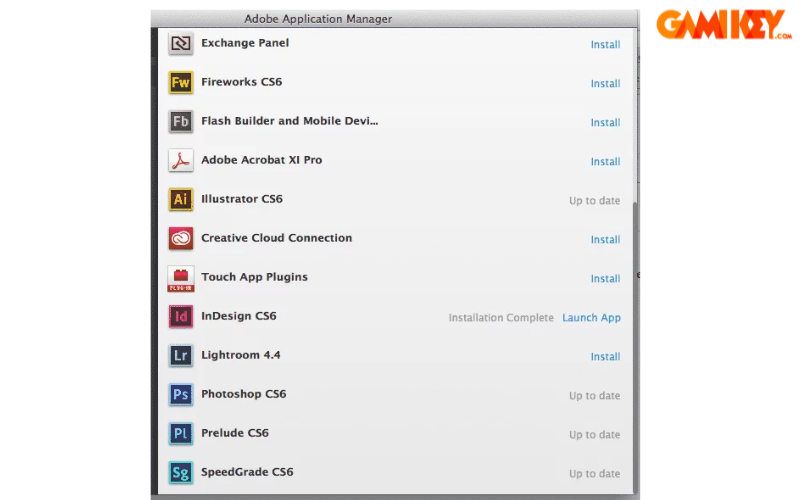This screenshot has height=500, width=800.
Task: Select the Prelude CS6 name text
Action: [x=235, y=433]
